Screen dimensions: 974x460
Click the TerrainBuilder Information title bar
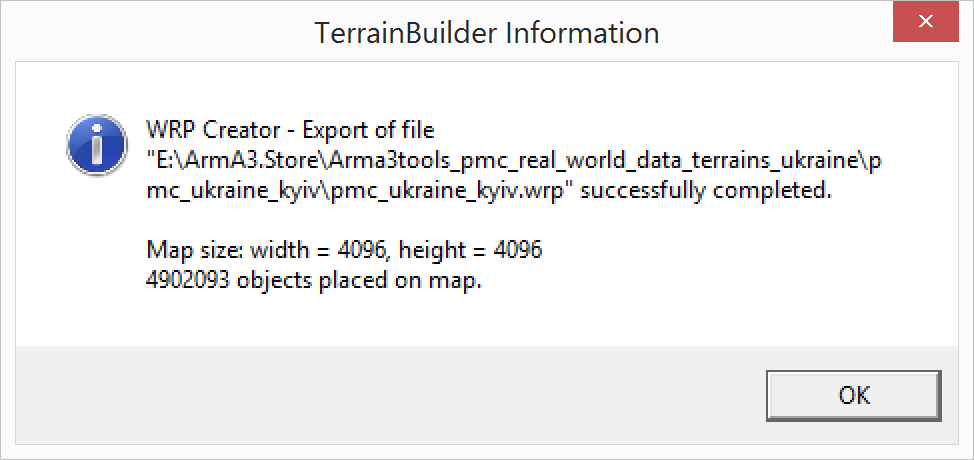pos(486,32)
